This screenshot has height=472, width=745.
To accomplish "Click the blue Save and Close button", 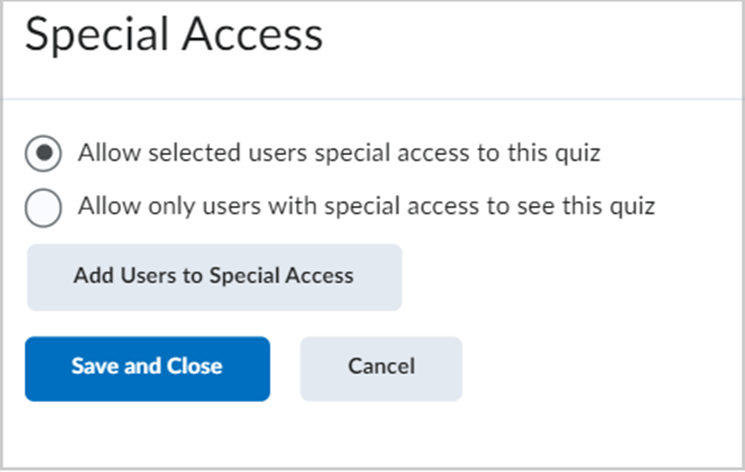I will 147,369.
